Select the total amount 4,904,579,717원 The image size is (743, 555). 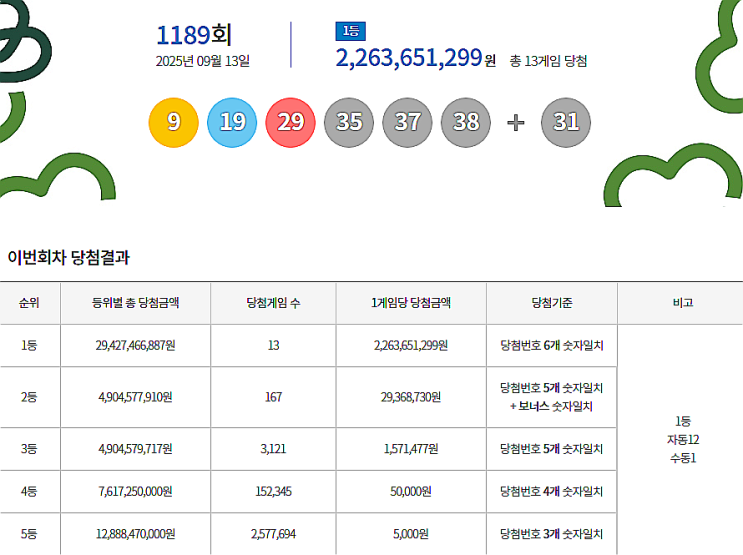tap(136, 448)
